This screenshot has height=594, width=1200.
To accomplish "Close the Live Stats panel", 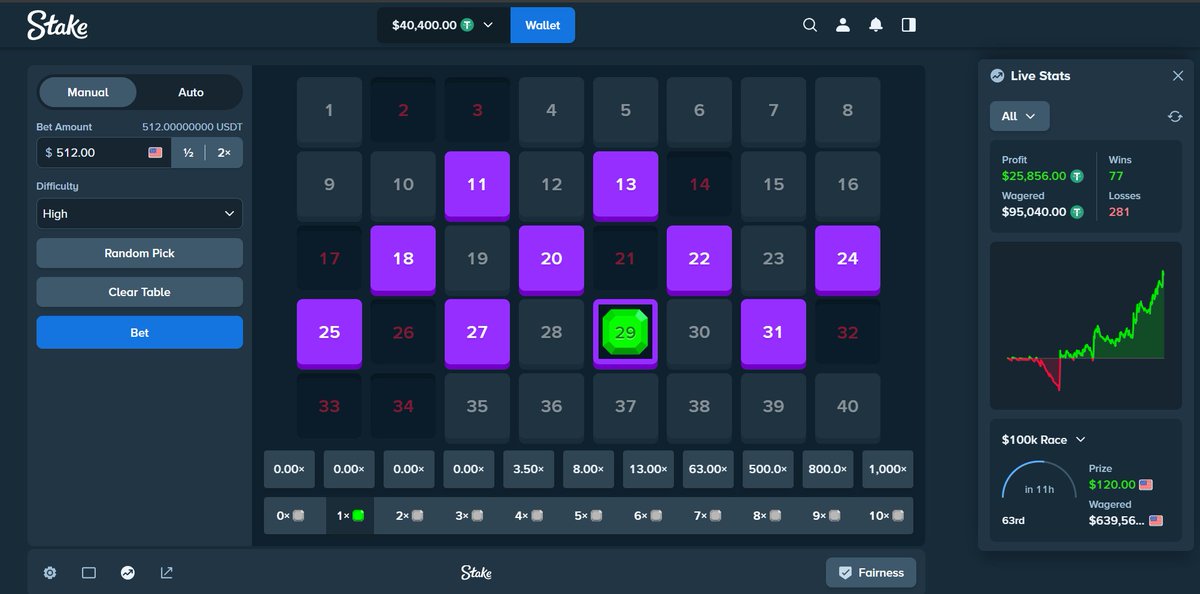I will coord(1178,76).
